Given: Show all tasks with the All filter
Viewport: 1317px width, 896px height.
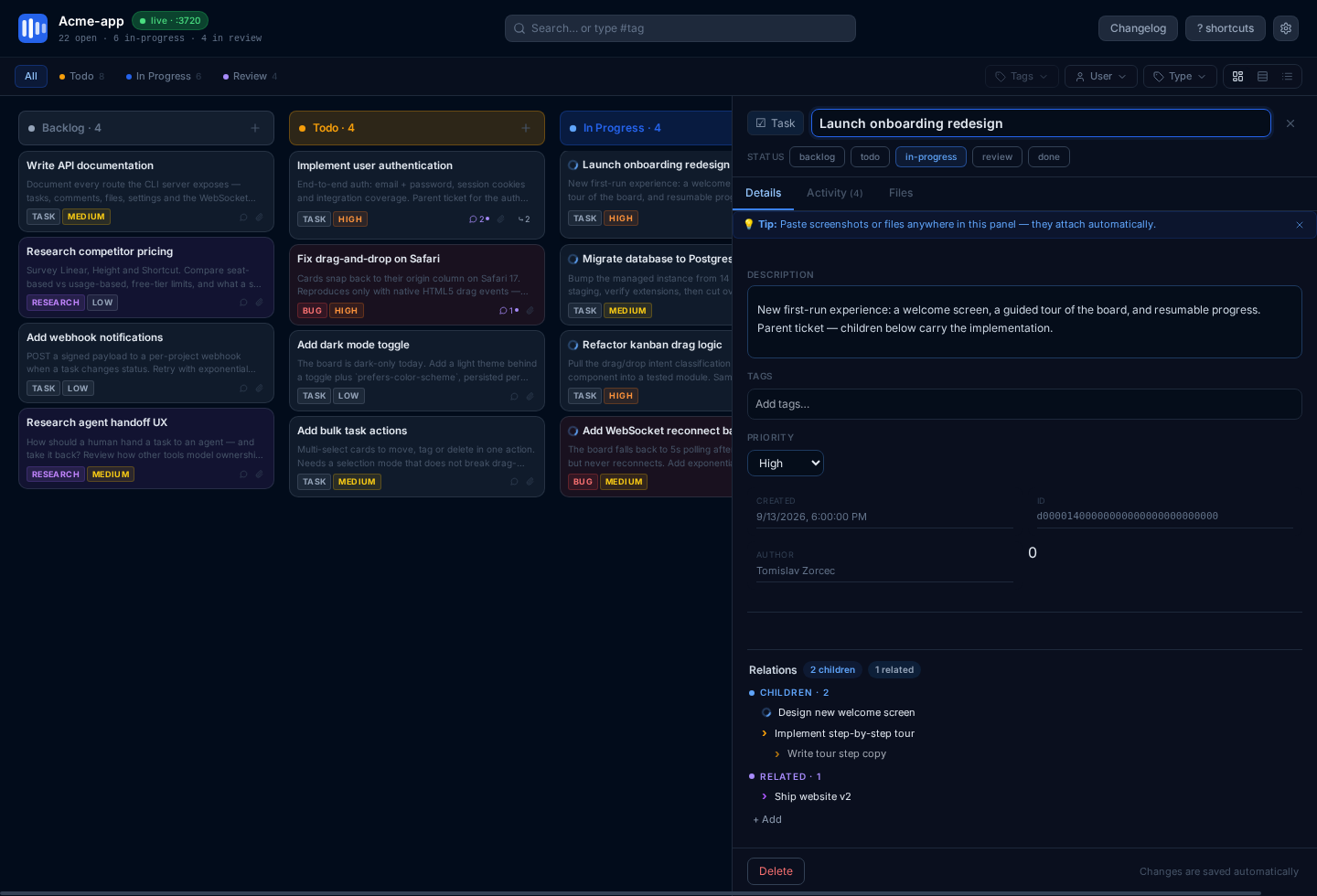Looking at the screenshot, I should pos(31,77).
